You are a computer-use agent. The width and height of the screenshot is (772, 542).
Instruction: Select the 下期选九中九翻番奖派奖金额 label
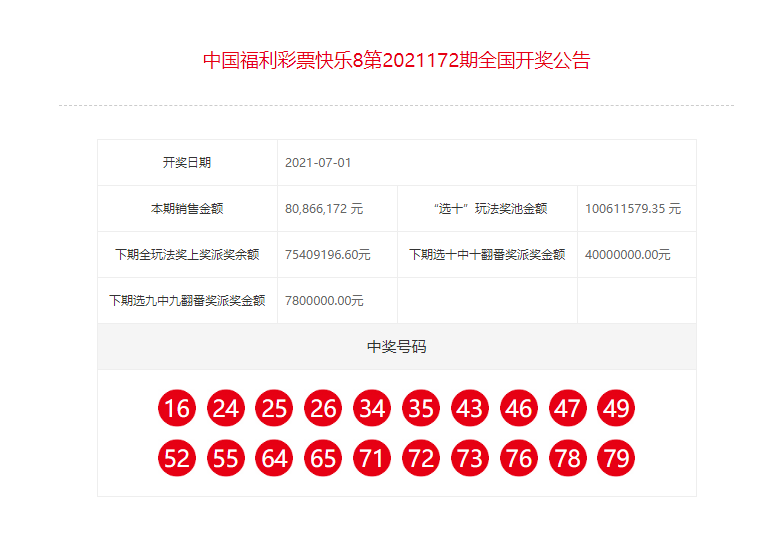187,300
